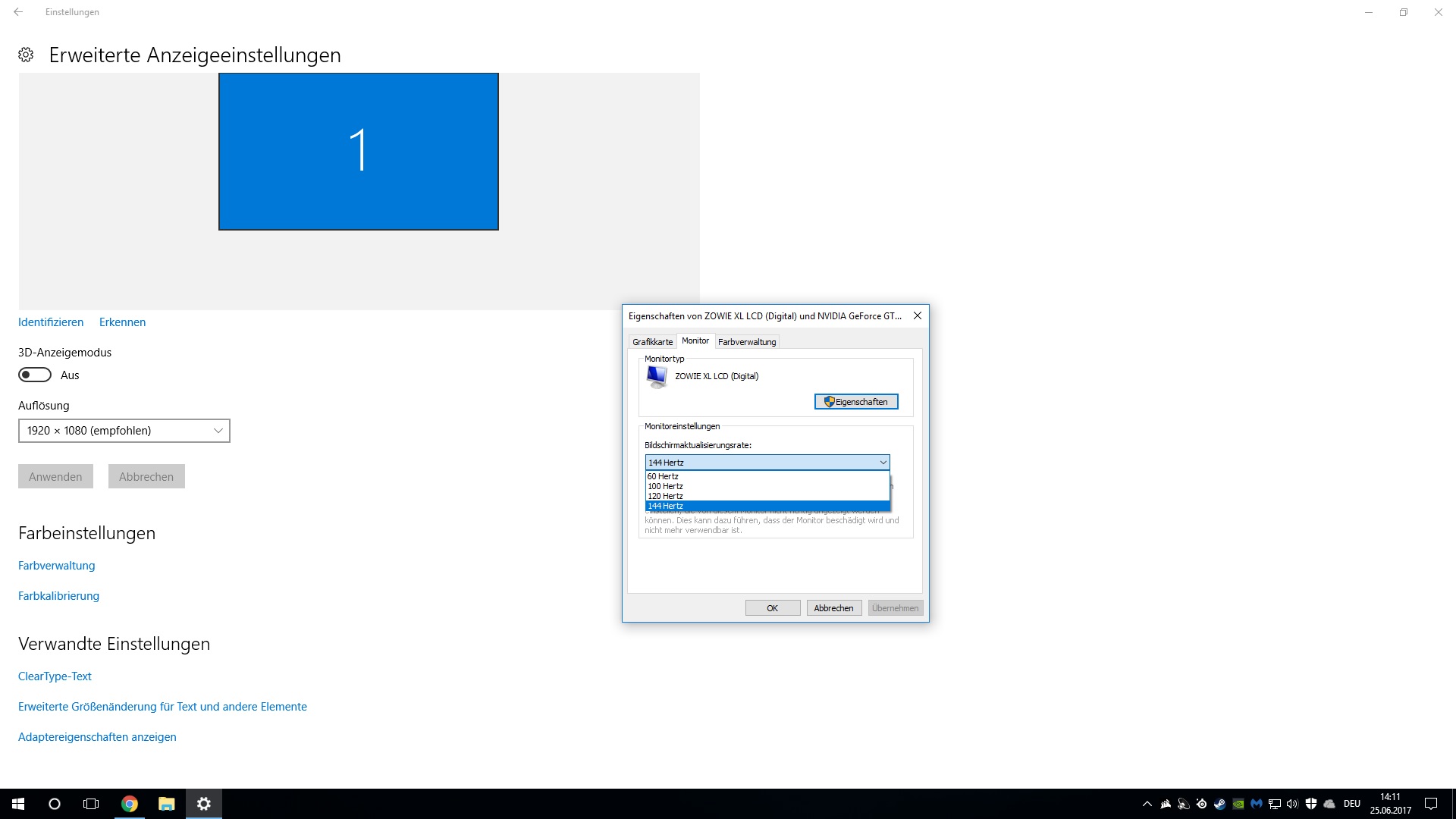Screen dimensions: 1456x819
Task: Open the Farbkalibrierung link
Action: [58, 596]
